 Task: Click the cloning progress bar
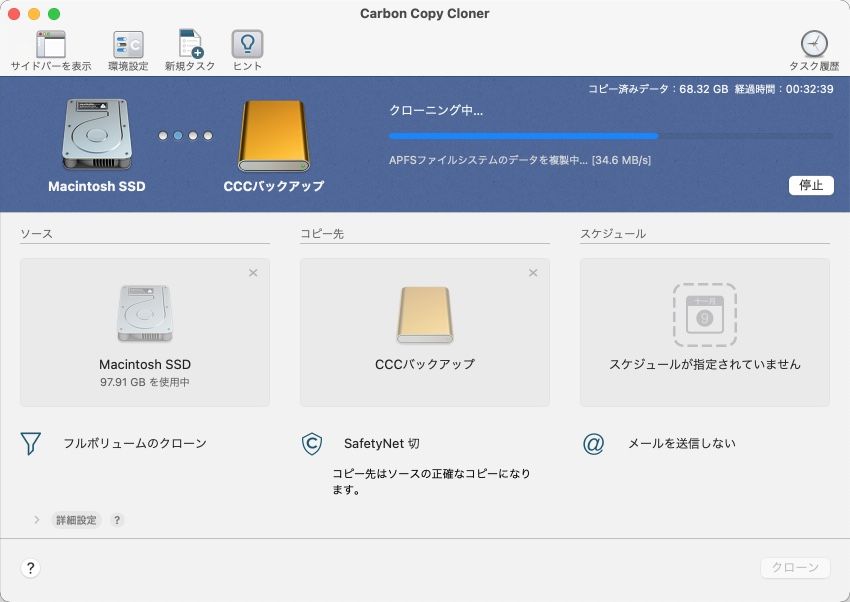coord(611,136)
